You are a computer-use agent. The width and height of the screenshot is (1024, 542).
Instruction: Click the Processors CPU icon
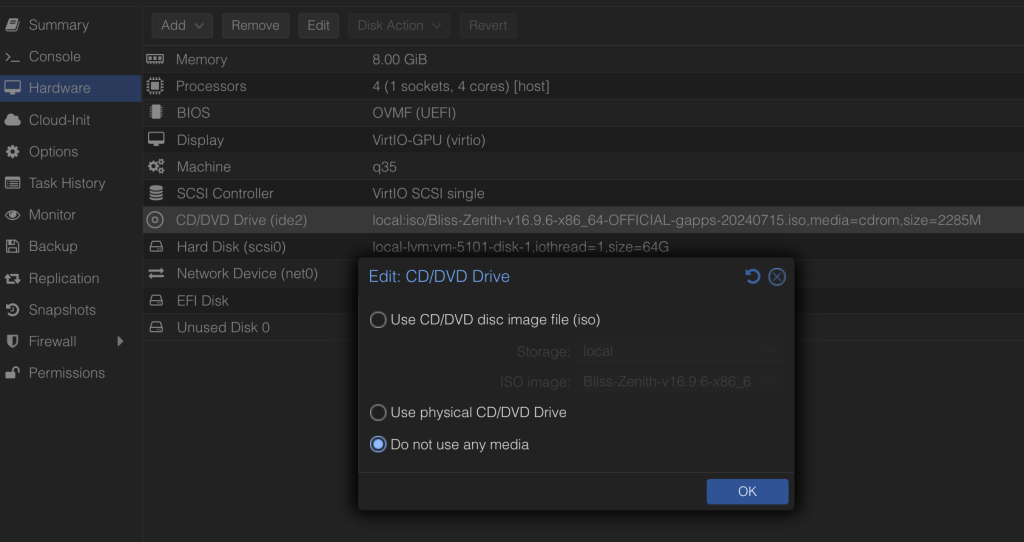(x=155, y=87)
